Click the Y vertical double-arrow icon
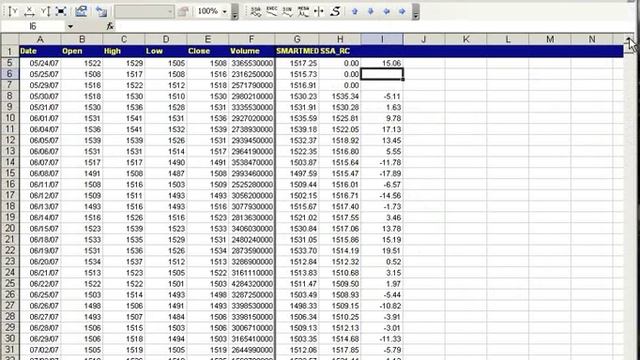Image resolution: width=640 pixels, height=360 pixels. pyautogui.click(x=45, y=11)
